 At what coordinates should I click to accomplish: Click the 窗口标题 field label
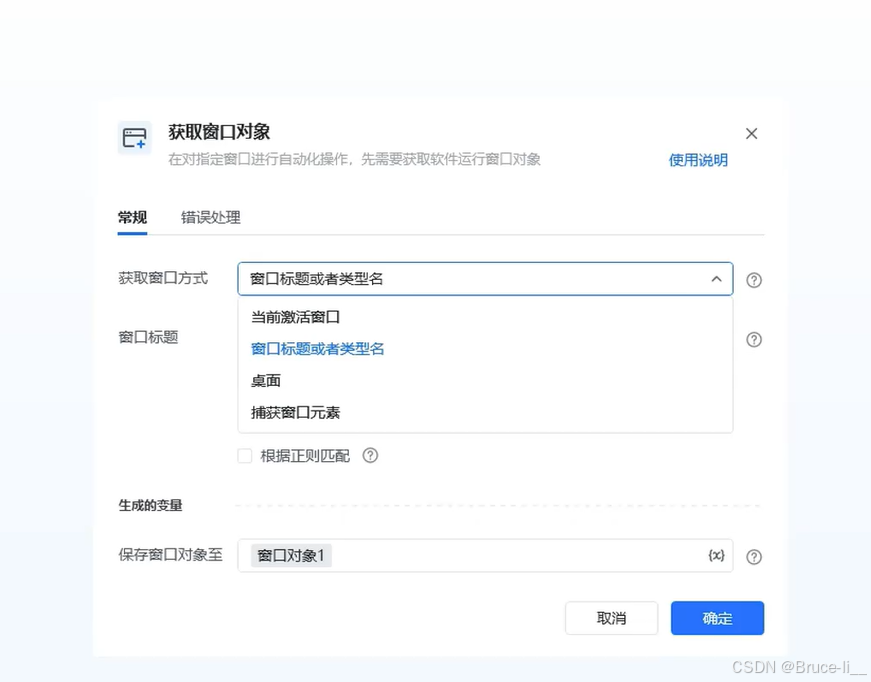pos(148,337)
